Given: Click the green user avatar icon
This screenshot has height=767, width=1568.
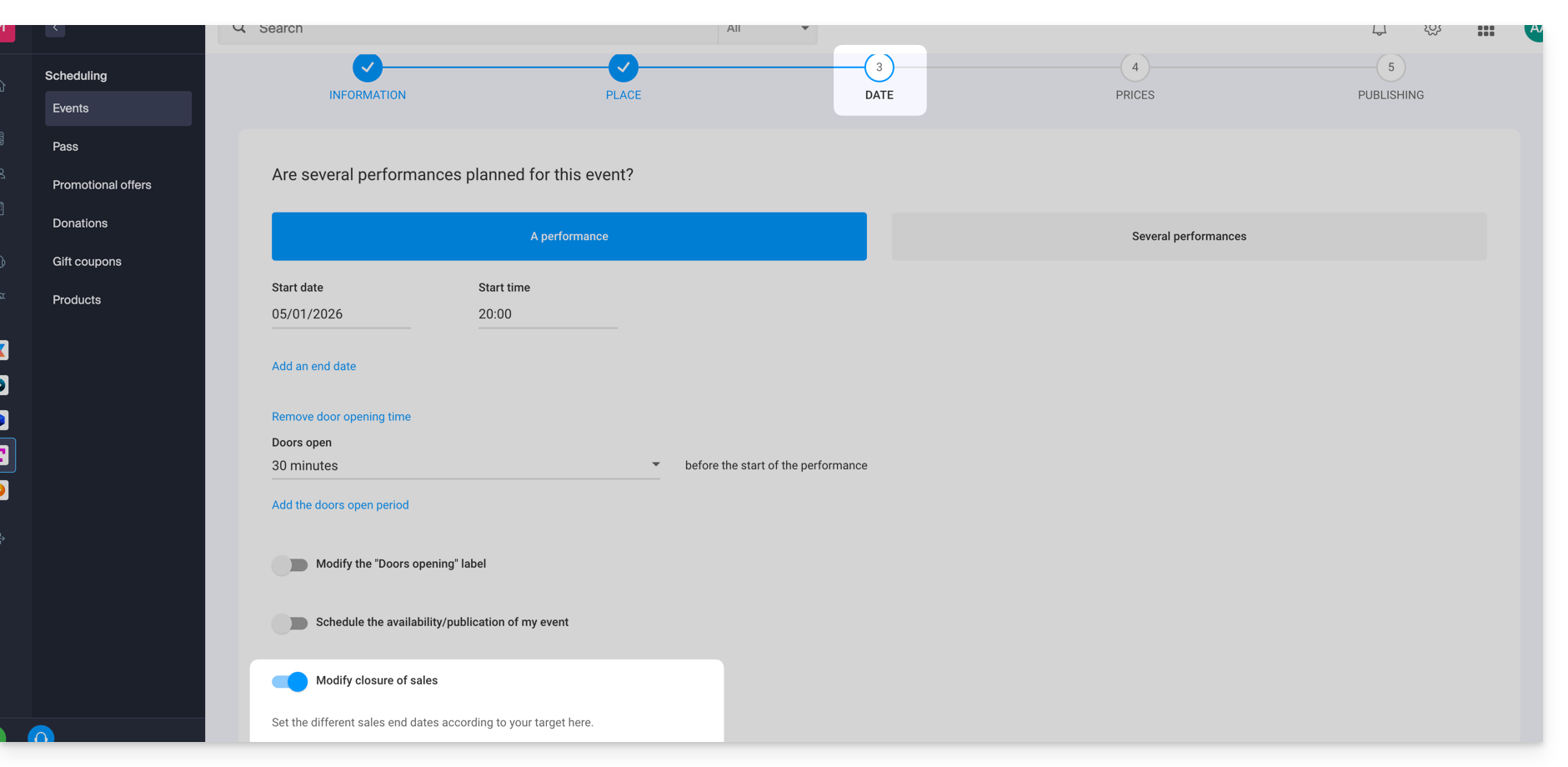Looking at the screenshot, I should [x=1534, y=30].
